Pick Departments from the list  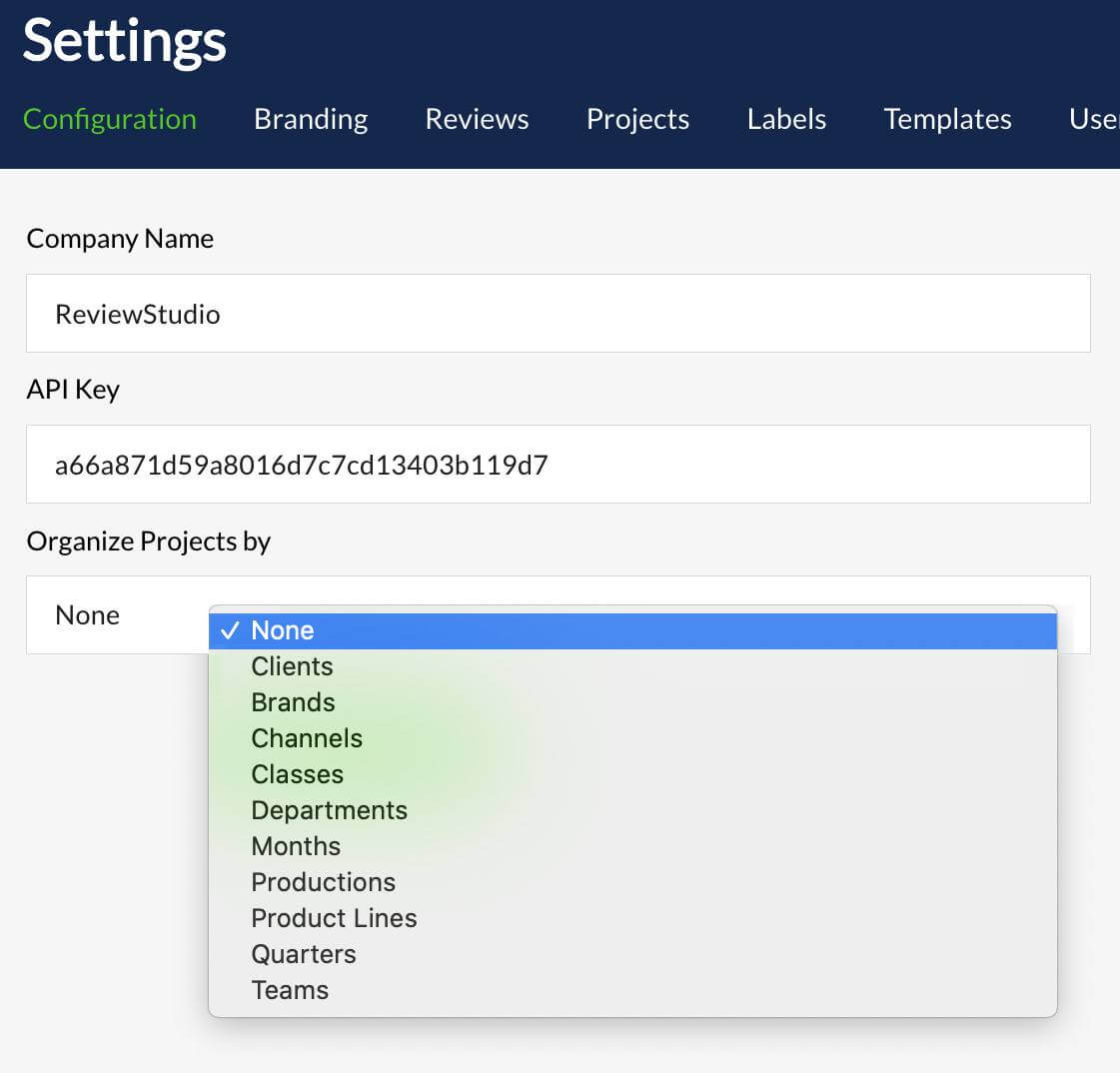pyautogui.click(x=632, y=810)
